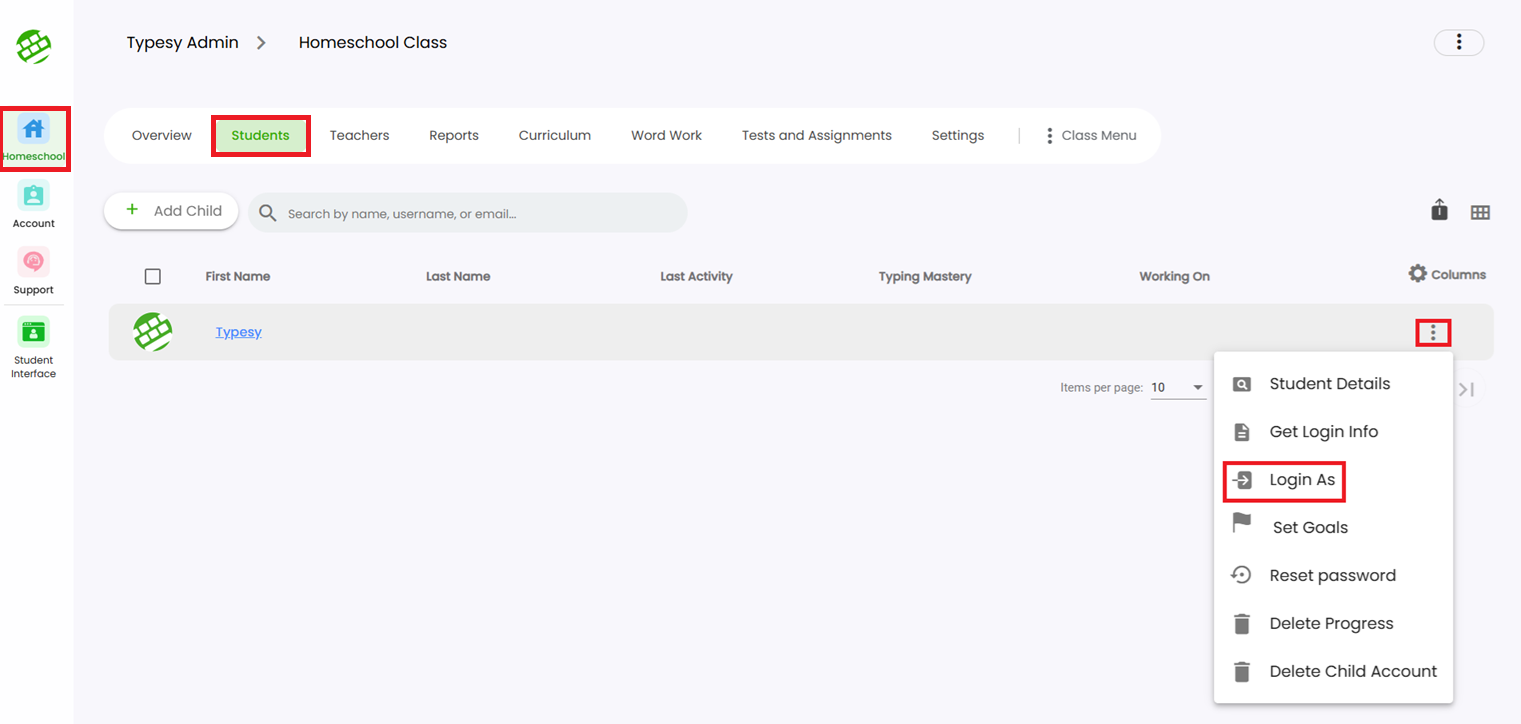Image resolution: width=1521 pixels, height=724 pixels.
Task: Switch to Tests and Assignments tab
Action: click(817, 135)
